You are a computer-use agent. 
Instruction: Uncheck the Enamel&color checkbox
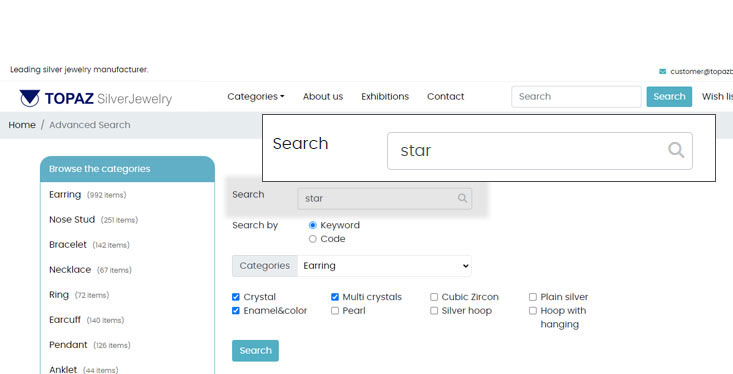click(x=236, y=310)
